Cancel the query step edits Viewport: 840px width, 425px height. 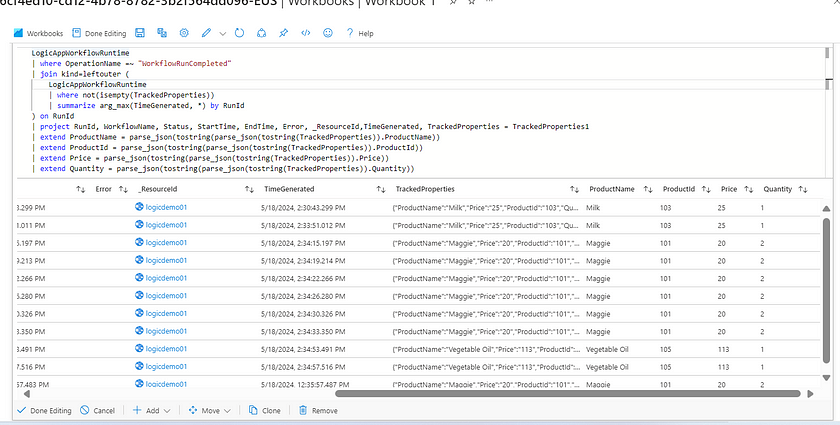tap(98, 411)
